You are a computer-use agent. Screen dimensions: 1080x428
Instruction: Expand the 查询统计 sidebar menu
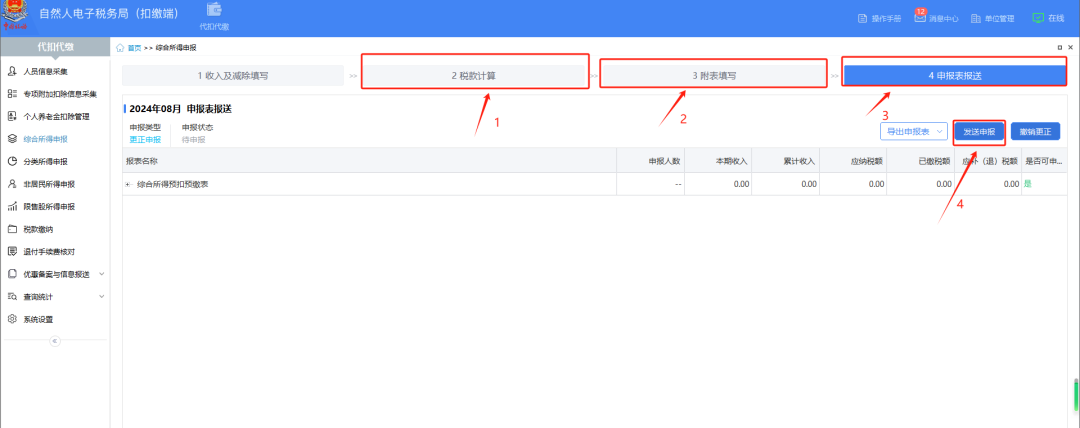coord(101,297)
